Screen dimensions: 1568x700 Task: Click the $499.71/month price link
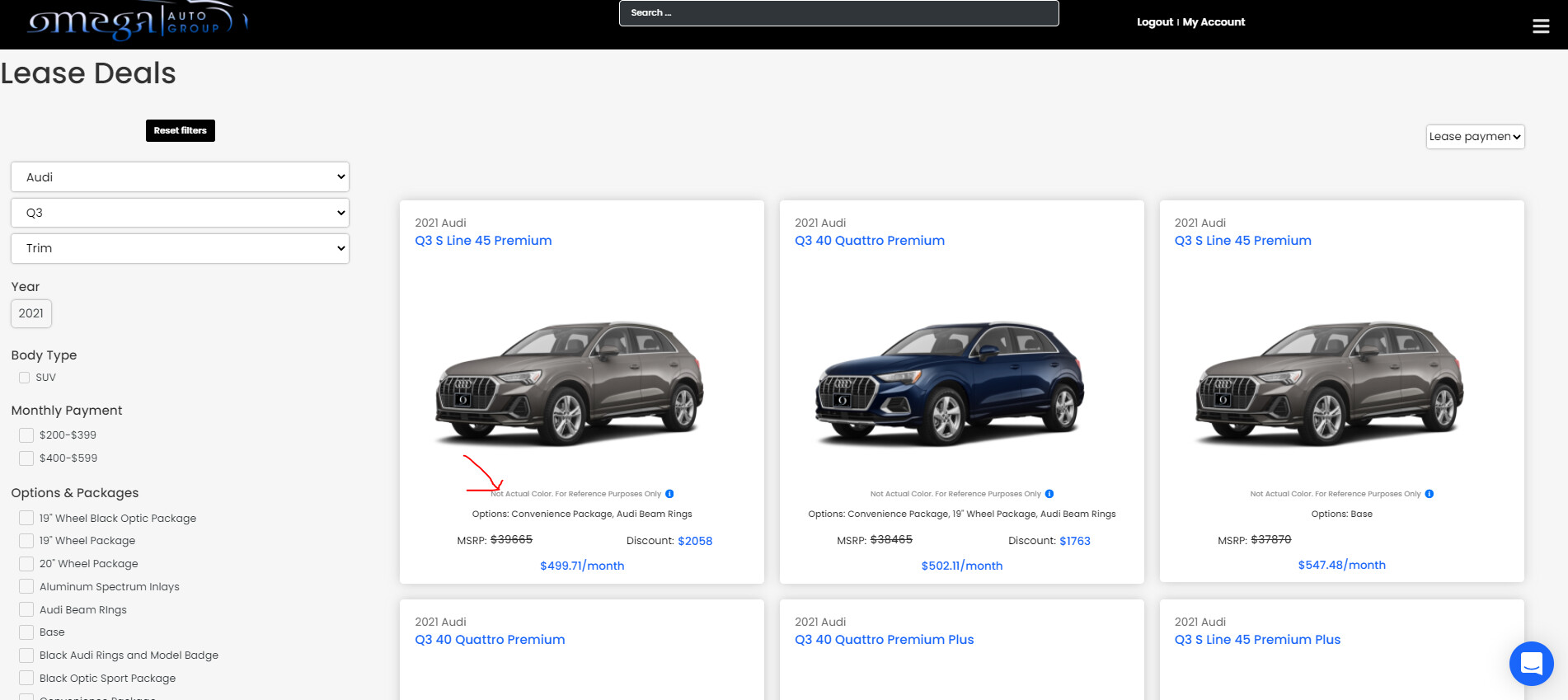point(582,566)
